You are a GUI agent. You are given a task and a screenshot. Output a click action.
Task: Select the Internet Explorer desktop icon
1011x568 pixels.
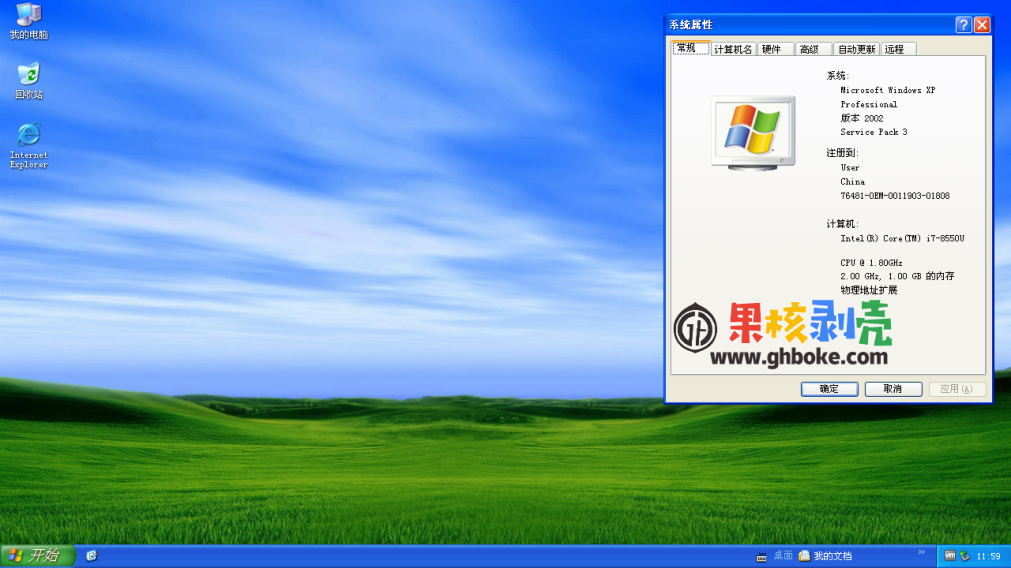29,146
